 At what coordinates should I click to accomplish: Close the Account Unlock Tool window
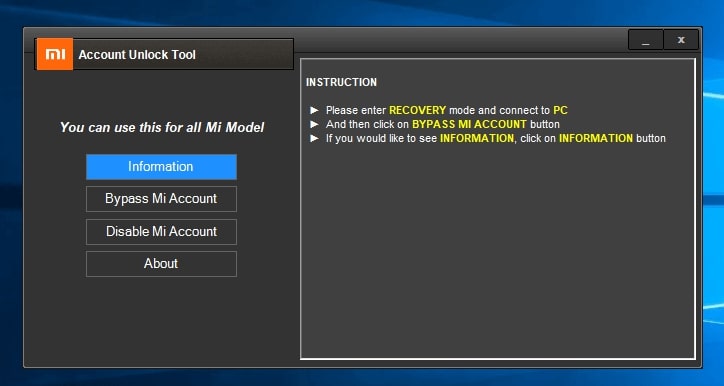681,40
